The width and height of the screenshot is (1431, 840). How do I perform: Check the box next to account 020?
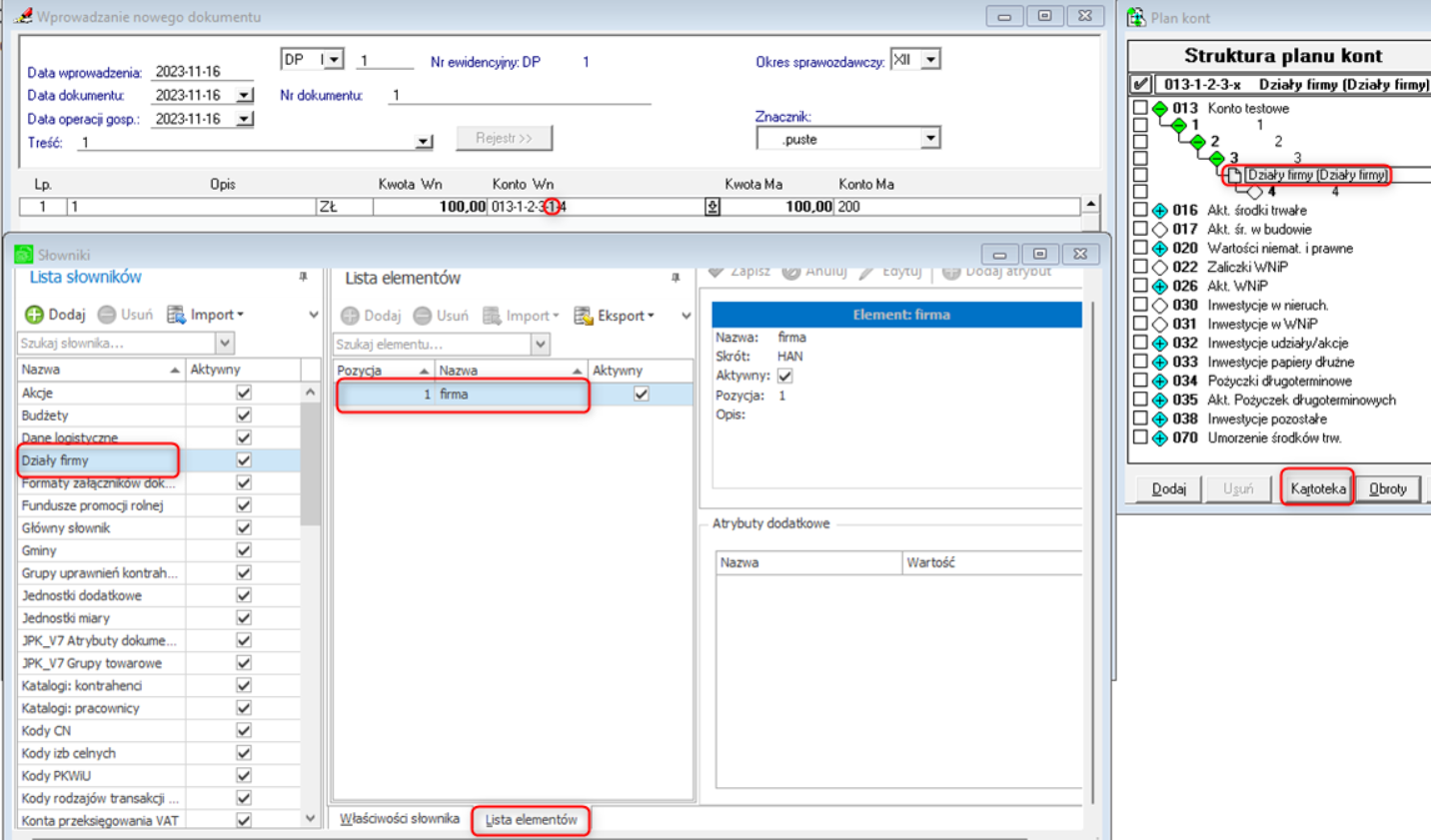tap(1140, 249)
